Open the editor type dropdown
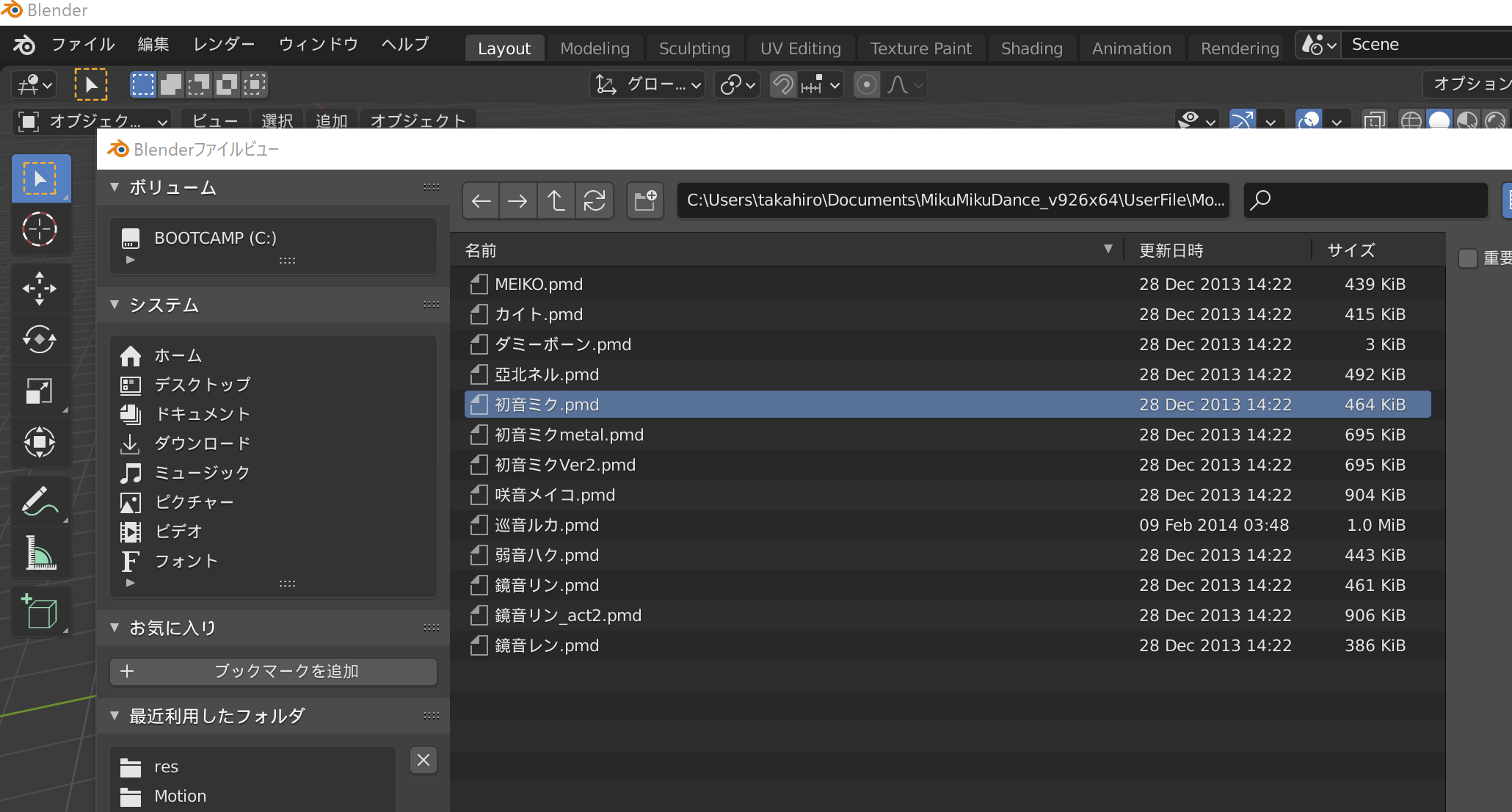This screenshot has width=1512, height=812. pyautogui.click(x=34, y=84)
